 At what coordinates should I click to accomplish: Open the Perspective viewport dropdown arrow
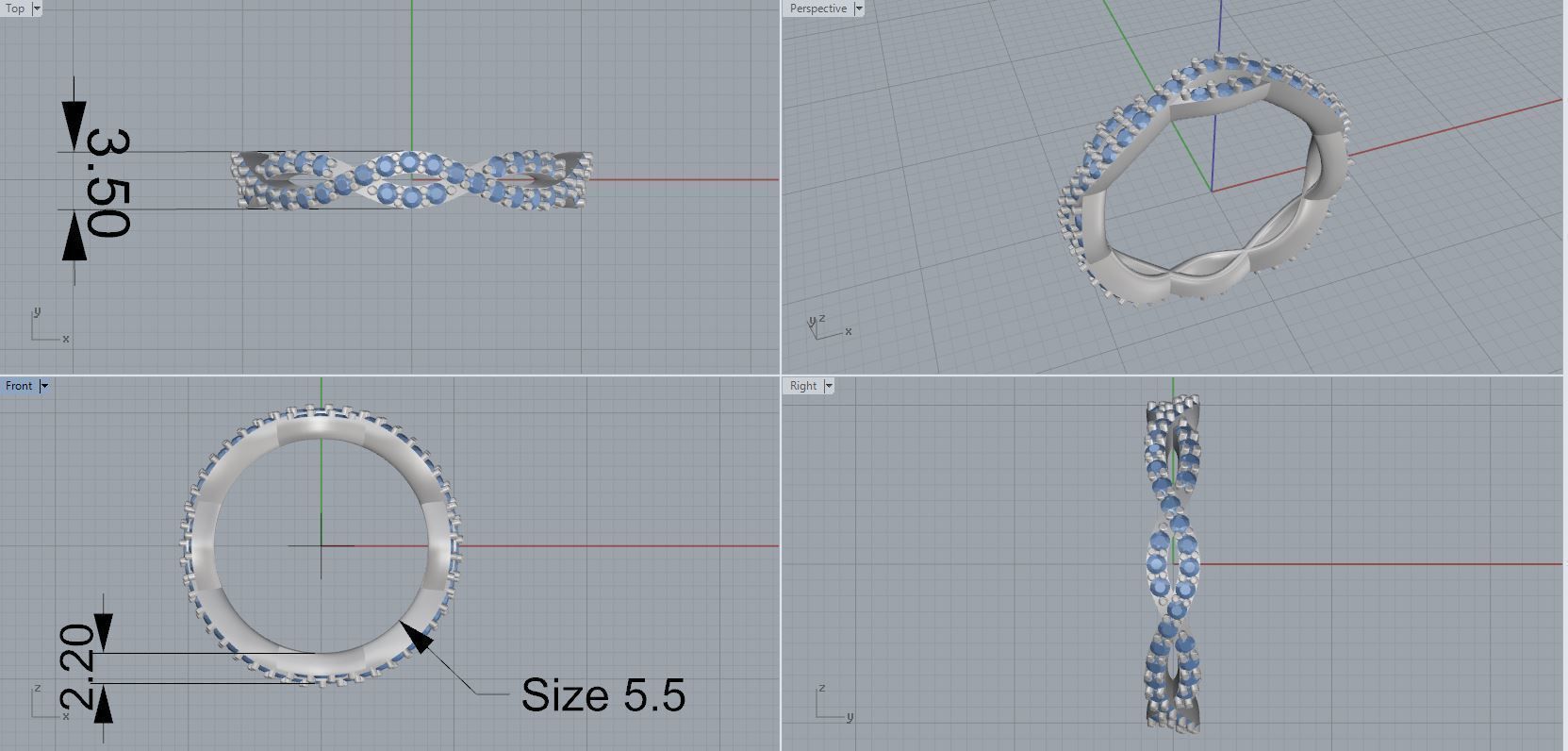point(858,8)
